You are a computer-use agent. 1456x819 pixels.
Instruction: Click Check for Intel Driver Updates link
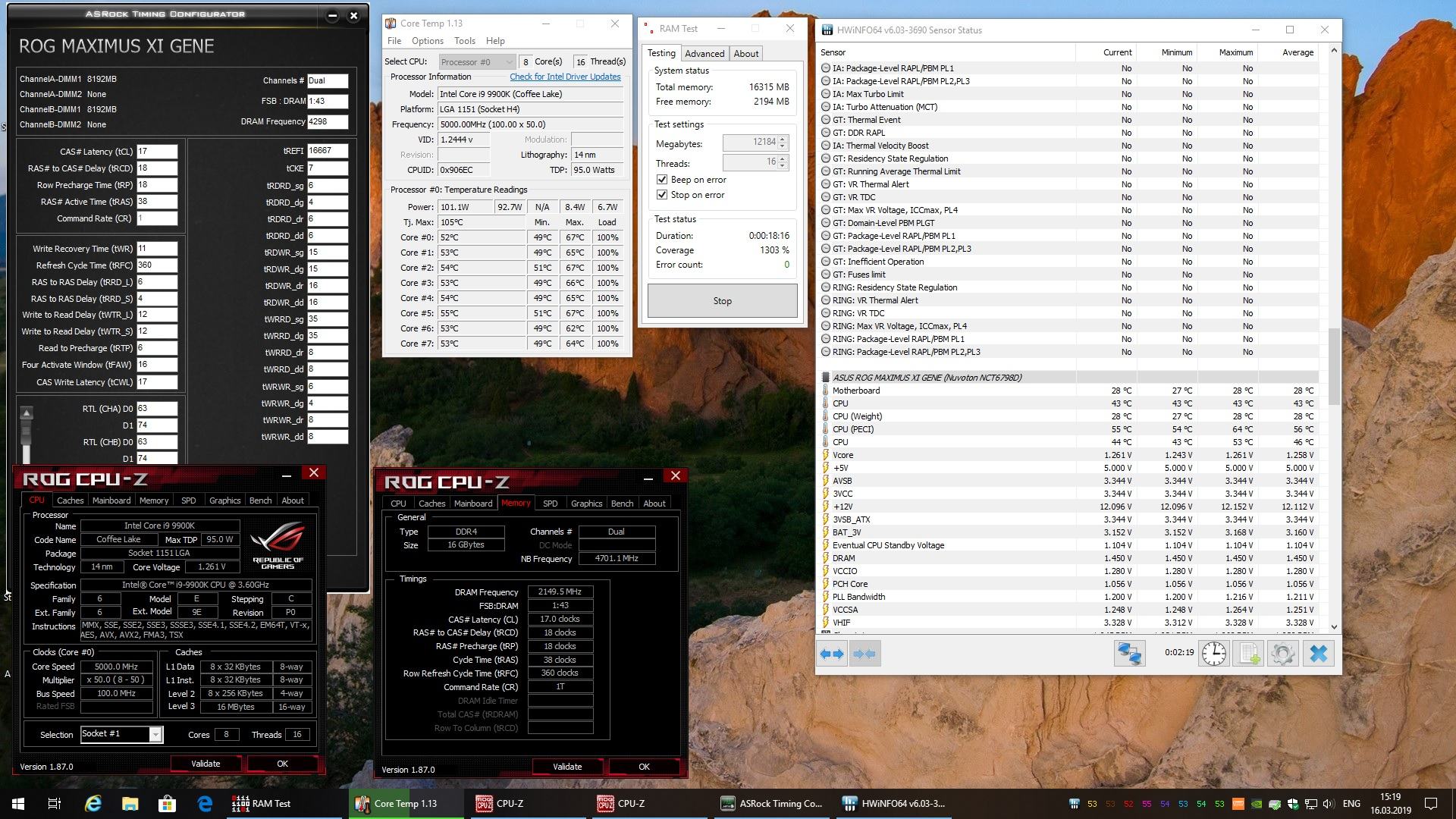coord(565,77)
